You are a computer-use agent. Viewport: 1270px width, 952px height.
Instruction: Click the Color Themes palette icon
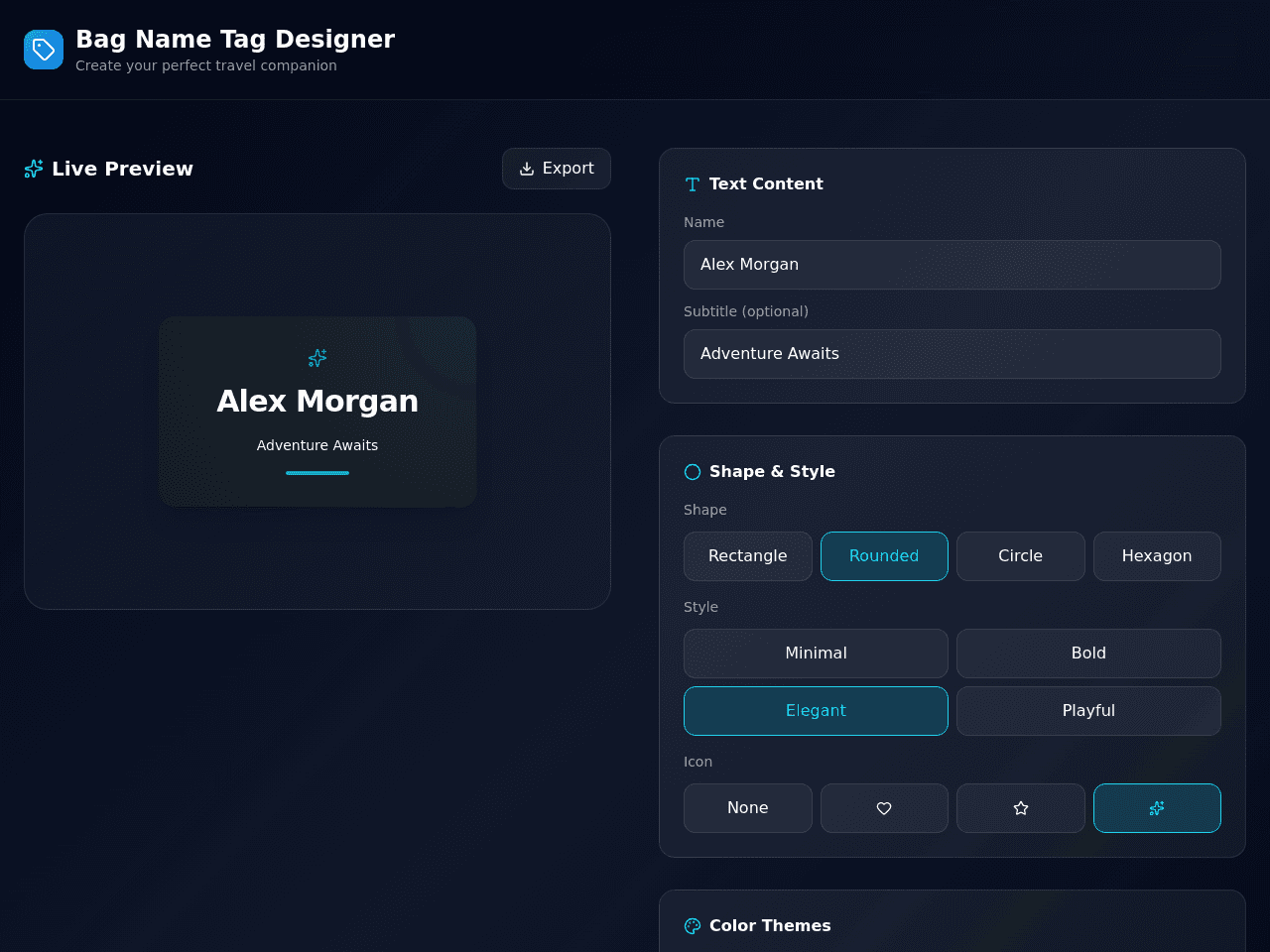[x=693, y=926]
